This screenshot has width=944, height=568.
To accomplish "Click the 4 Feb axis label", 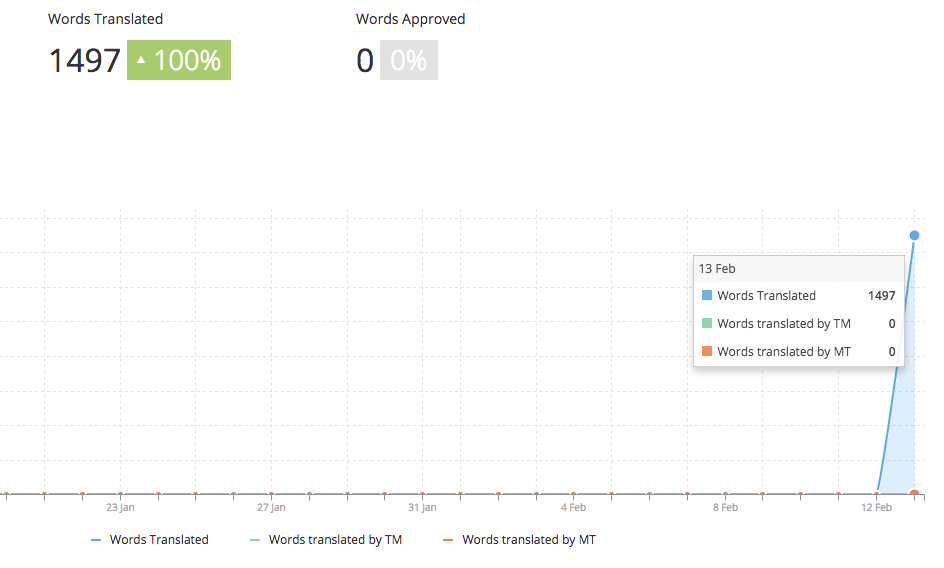I will (x=573, y=507).
